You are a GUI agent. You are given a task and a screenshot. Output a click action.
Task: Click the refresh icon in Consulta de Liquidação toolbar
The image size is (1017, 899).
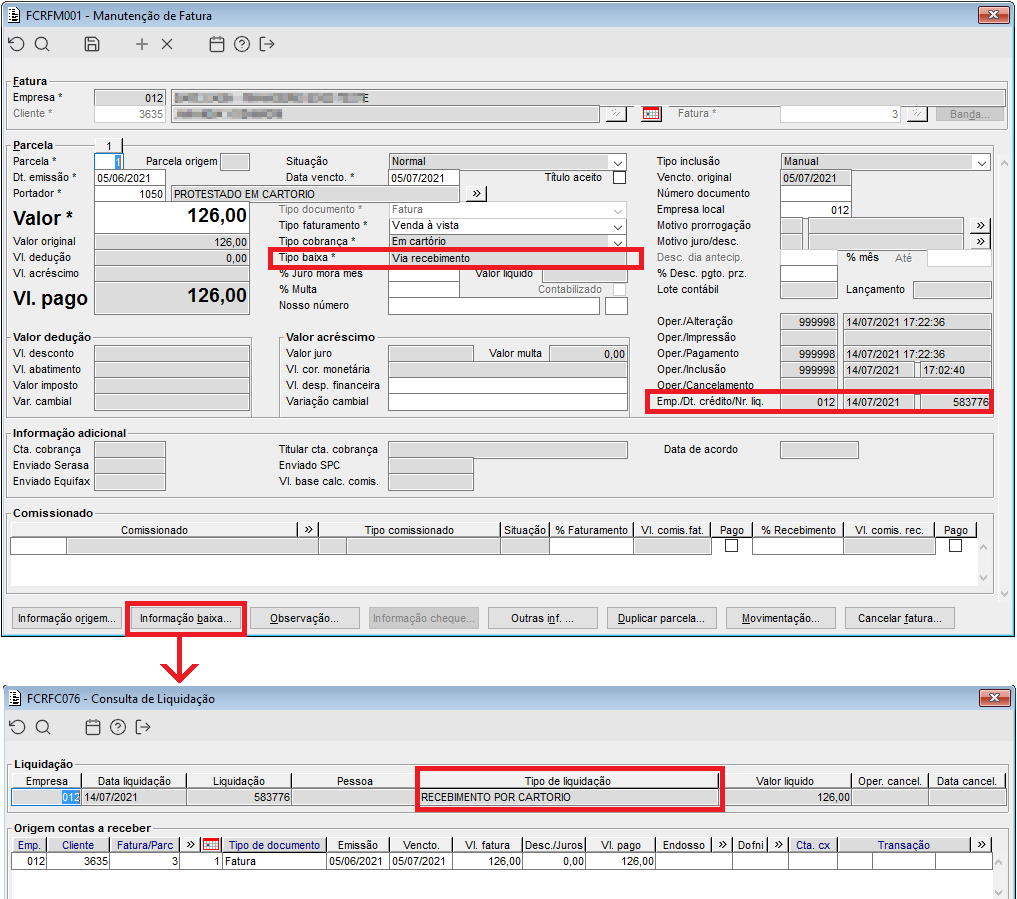[x=18, y=727]
